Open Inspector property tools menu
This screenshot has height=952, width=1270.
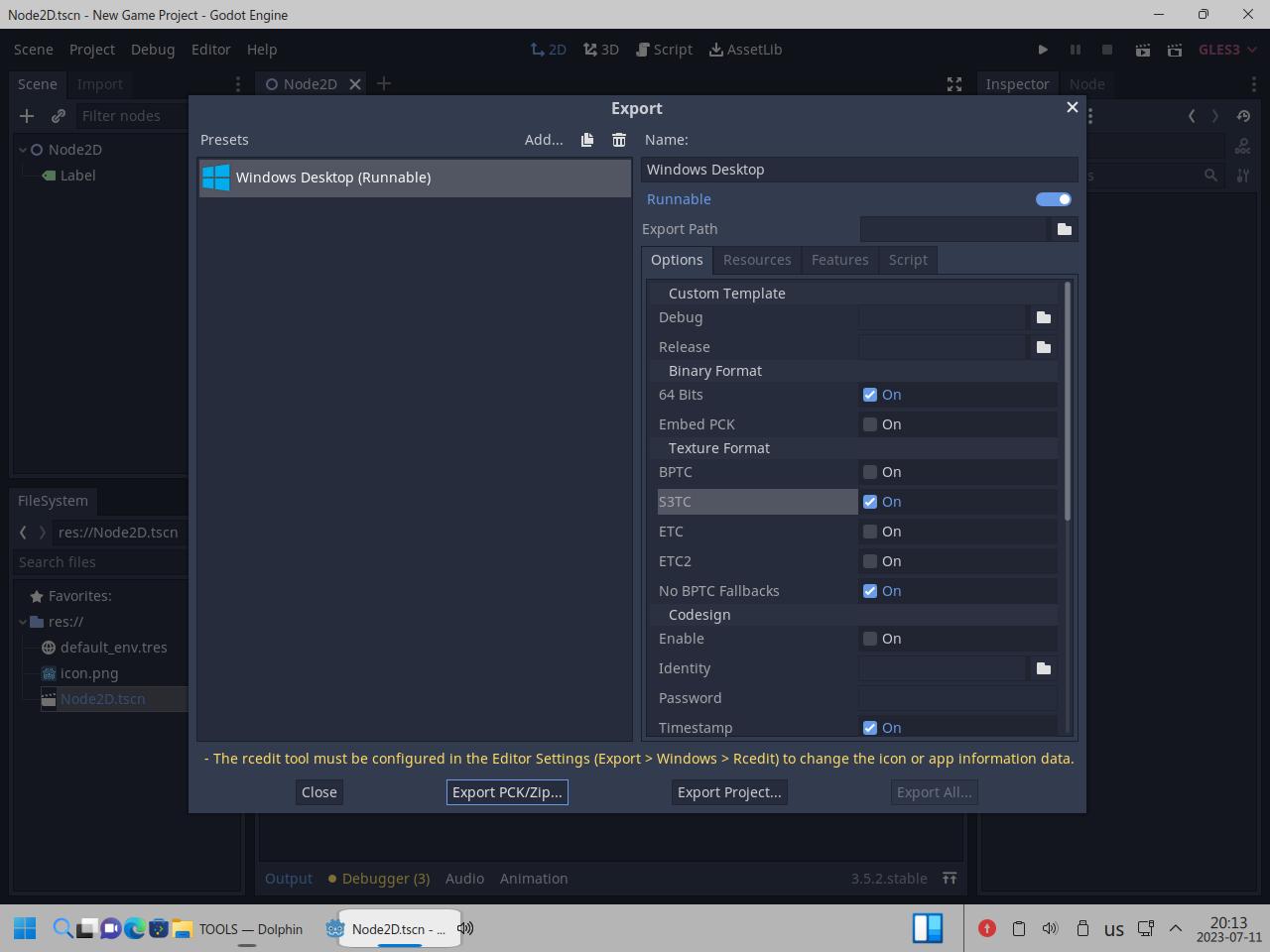1243,176
